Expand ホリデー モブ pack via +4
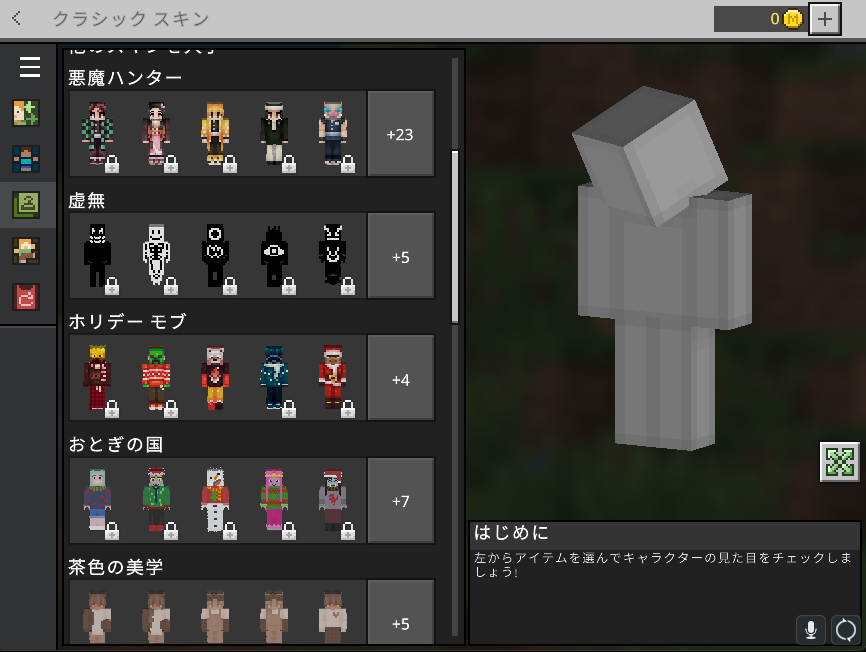 (x=400, y=380)
